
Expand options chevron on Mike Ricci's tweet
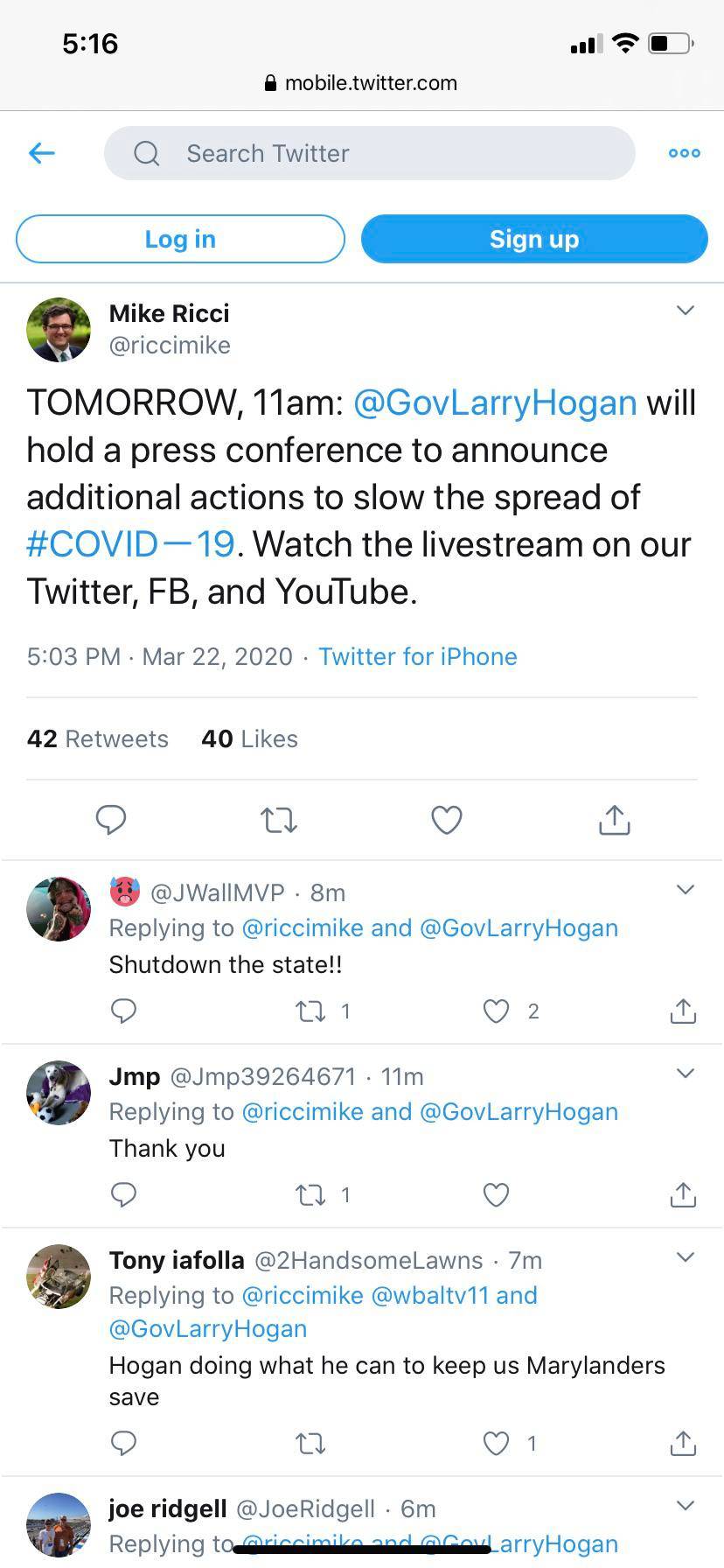pos(686,311)
